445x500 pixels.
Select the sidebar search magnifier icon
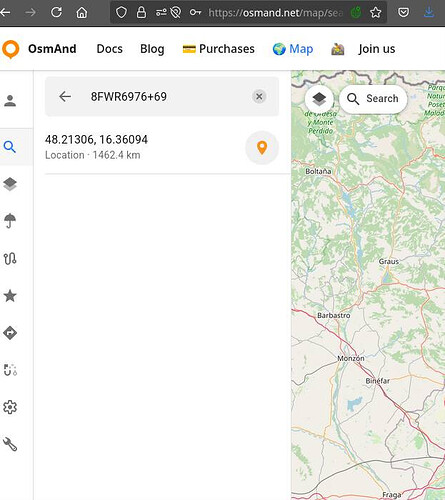(x=10, y=147)
